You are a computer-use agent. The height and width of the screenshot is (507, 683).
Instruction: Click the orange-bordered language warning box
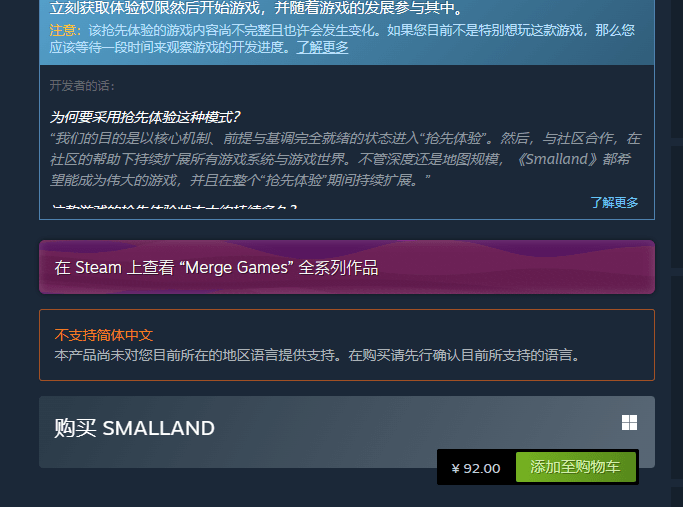(x=347, y=345)
